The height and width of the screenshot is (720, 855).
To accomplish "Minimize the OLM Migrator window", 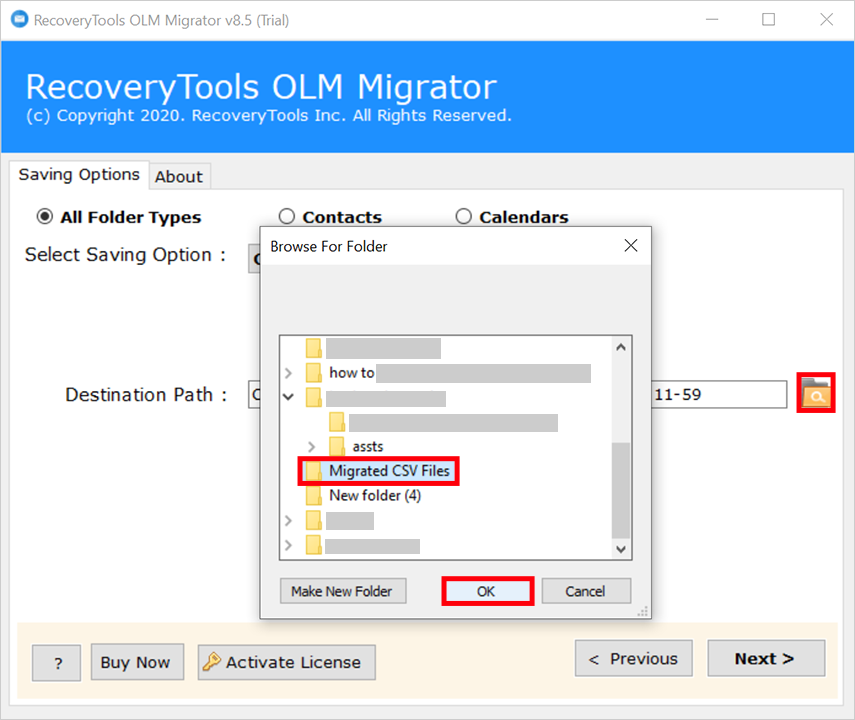I will click(x=712, y=20).
